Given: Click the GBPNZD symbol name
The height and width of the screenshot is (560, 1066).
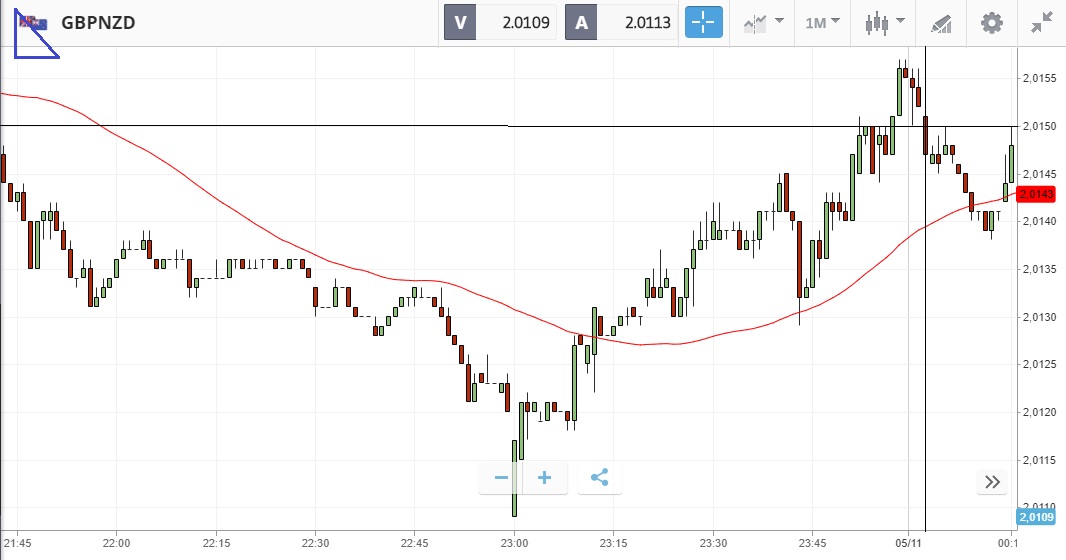Looking at the screenshot, I should click(98, 22).
